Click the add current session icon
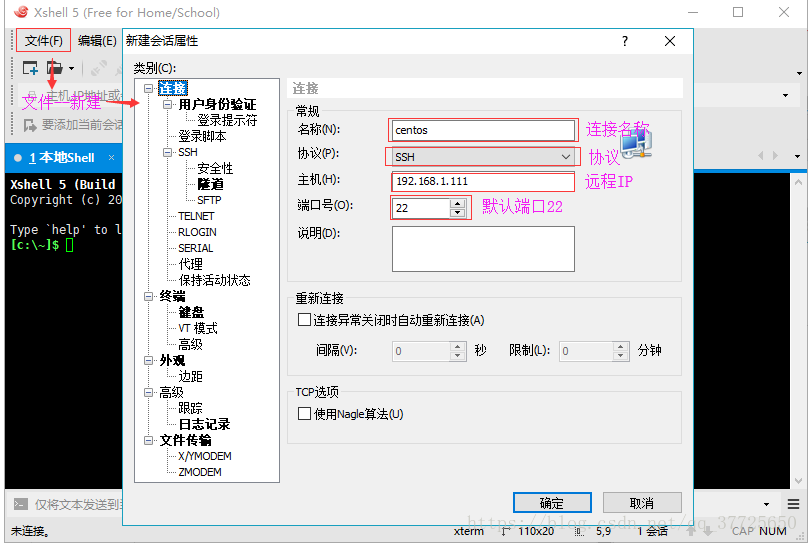The height and width of the screenshot is (543, 808). 30,125
